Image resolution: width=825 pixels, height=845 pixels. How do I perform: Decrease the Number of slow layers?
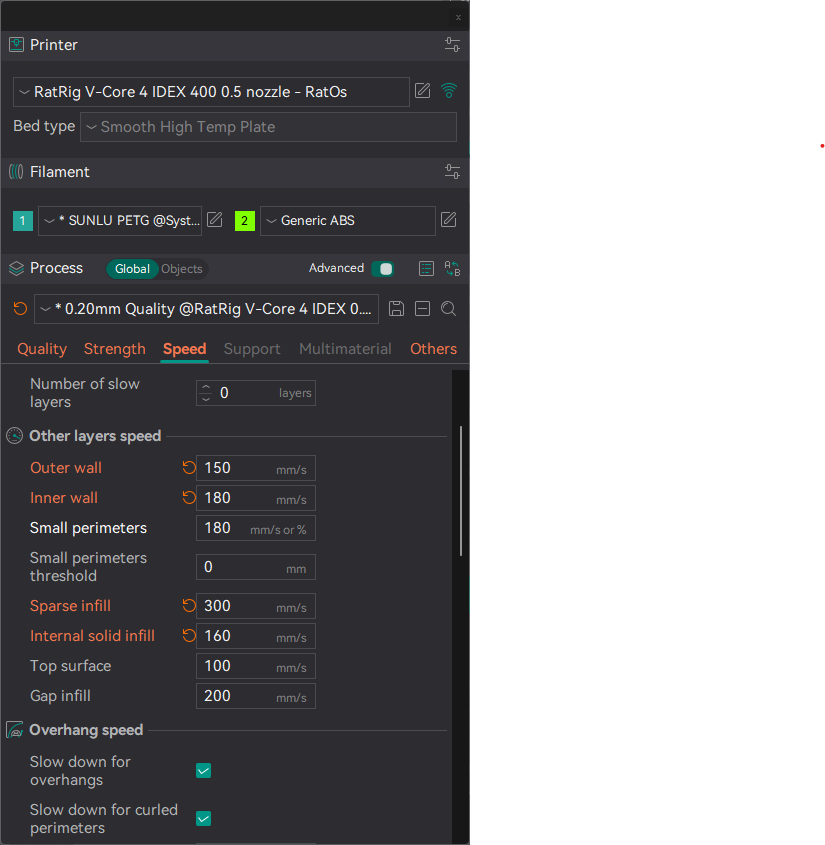206,399
